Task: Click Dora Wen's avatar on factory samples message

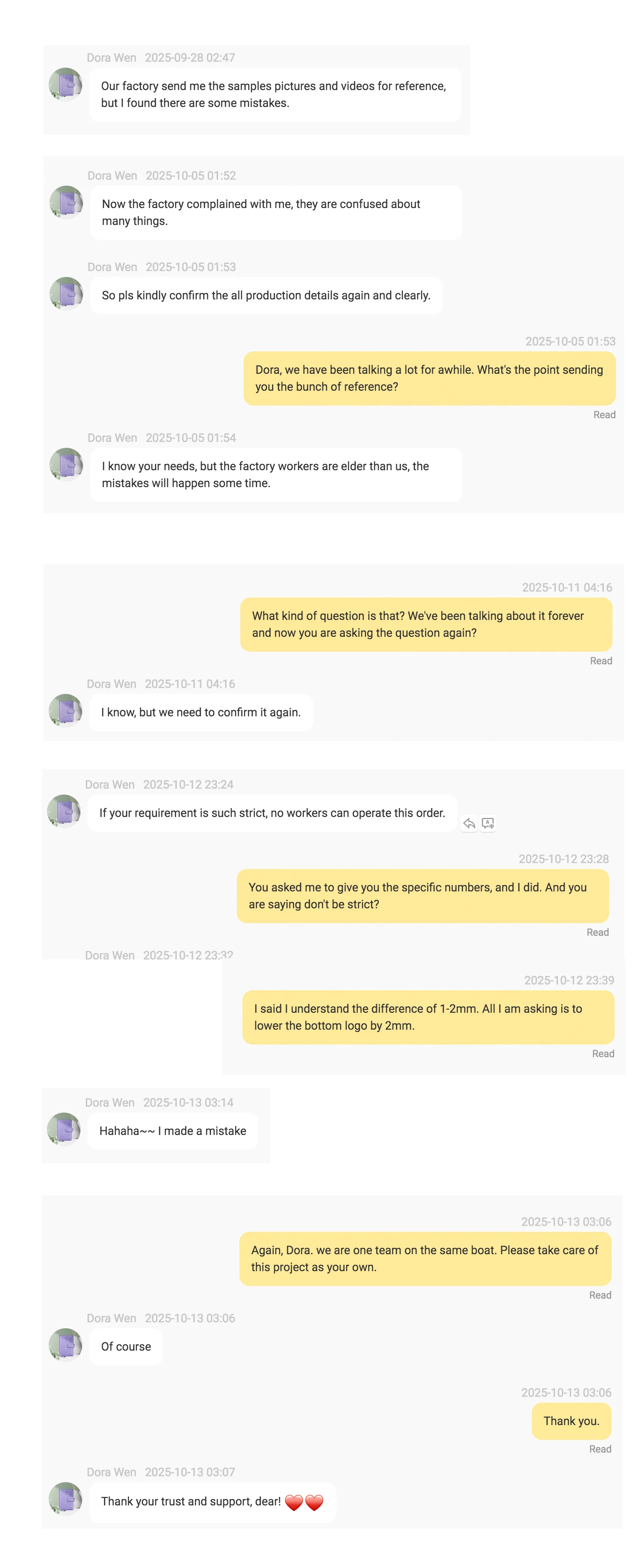Action: click(x=65, y=83)
